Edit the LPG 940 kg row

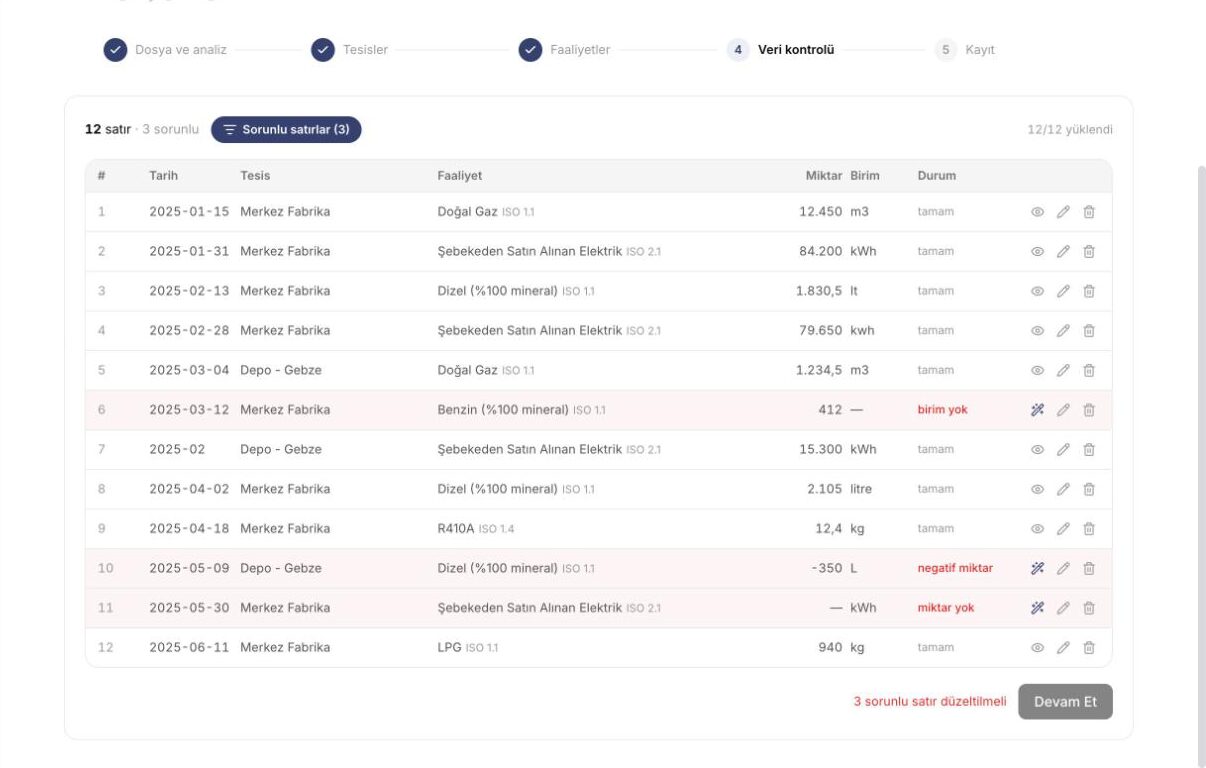tap(1063, 647)
